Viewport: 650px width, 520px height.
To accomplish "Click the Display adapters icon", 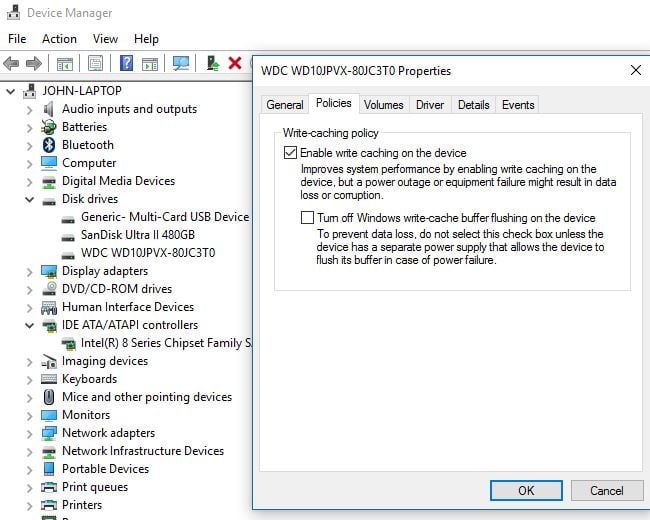I will tap(49, 271).
